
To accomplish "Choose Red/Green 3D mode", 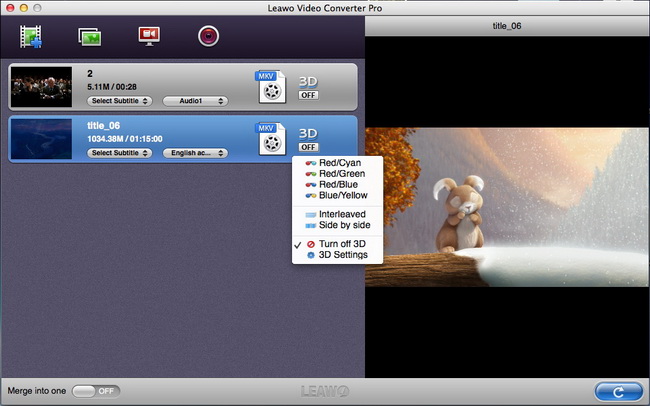I will 337,174.
